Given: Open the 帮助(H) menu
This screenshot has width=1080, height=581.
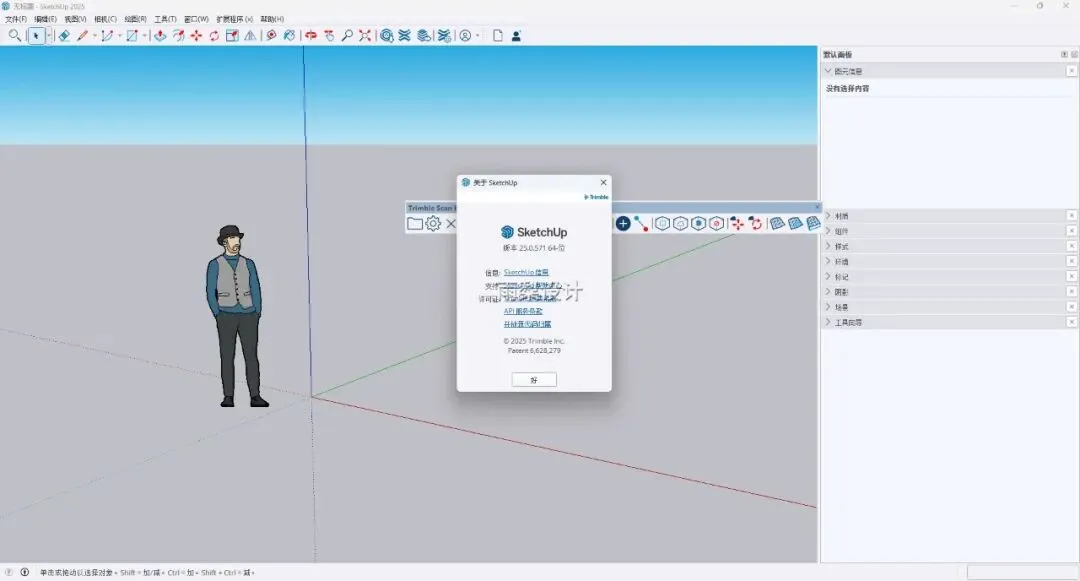Looking at the screenshot, I should tap(272, 19).
